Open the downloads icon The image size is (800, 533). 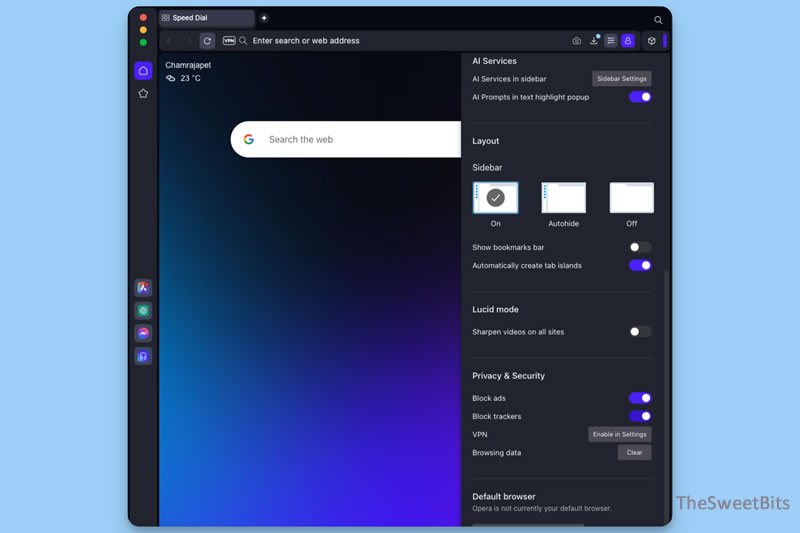(594, 40)
